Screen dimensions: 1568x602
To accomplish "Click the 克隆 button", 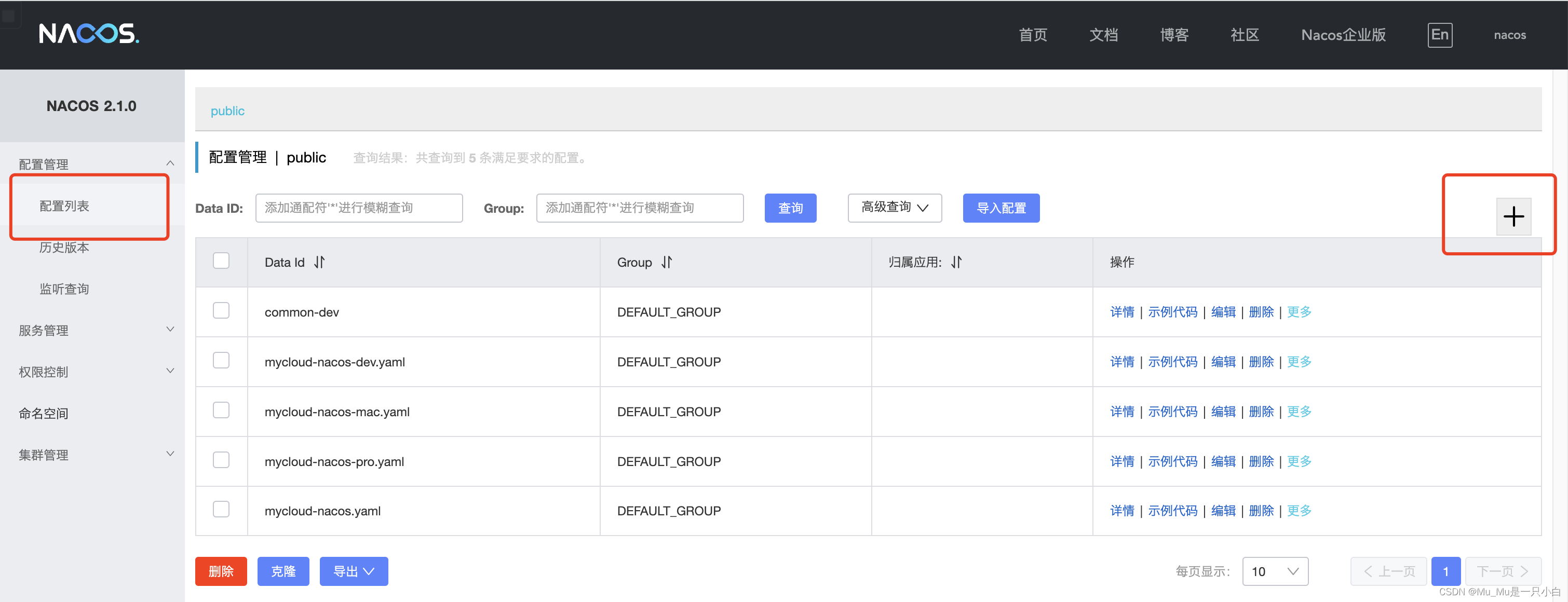I will (283, 571).
